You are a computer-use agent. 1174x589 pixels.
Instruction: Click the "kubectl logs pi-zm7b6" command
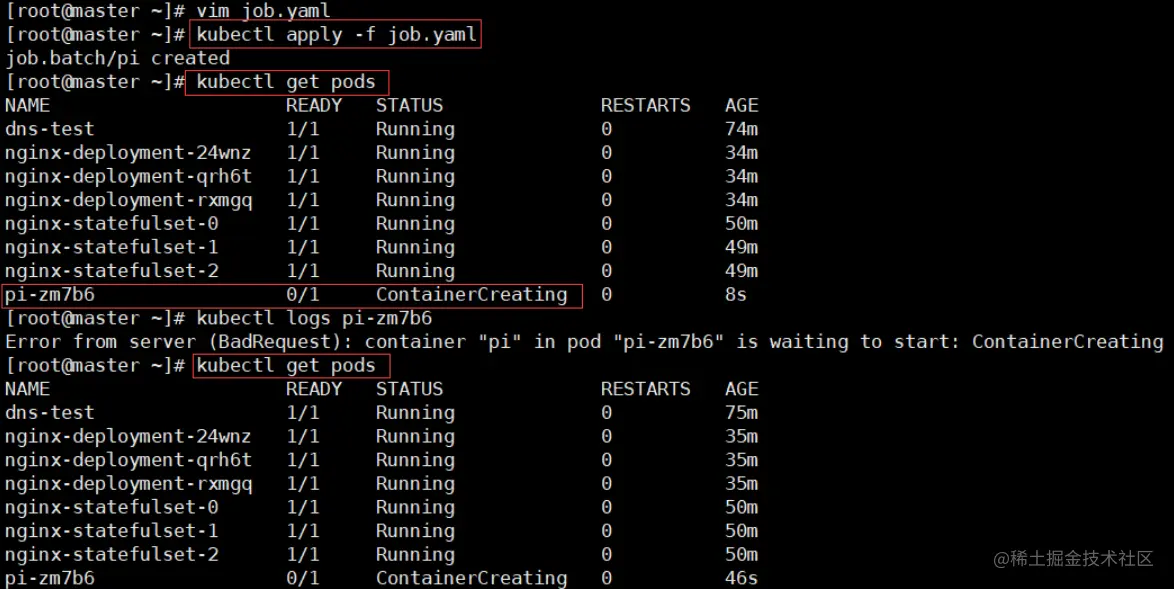pyautogui.click(x=314, y=318)
